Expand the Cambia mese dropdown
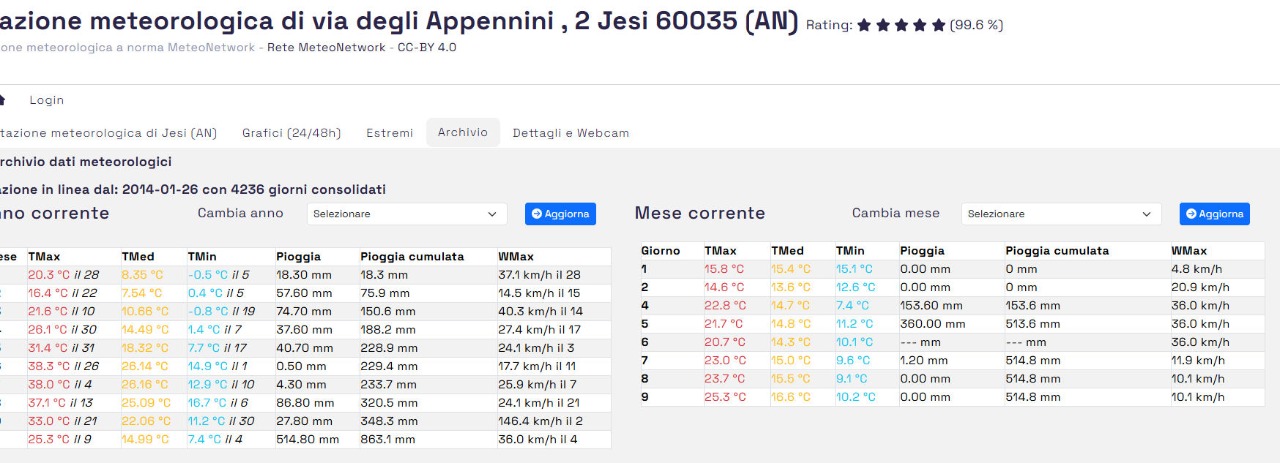The width and height of the screenshot is (1280, 463). point(1060,214)
